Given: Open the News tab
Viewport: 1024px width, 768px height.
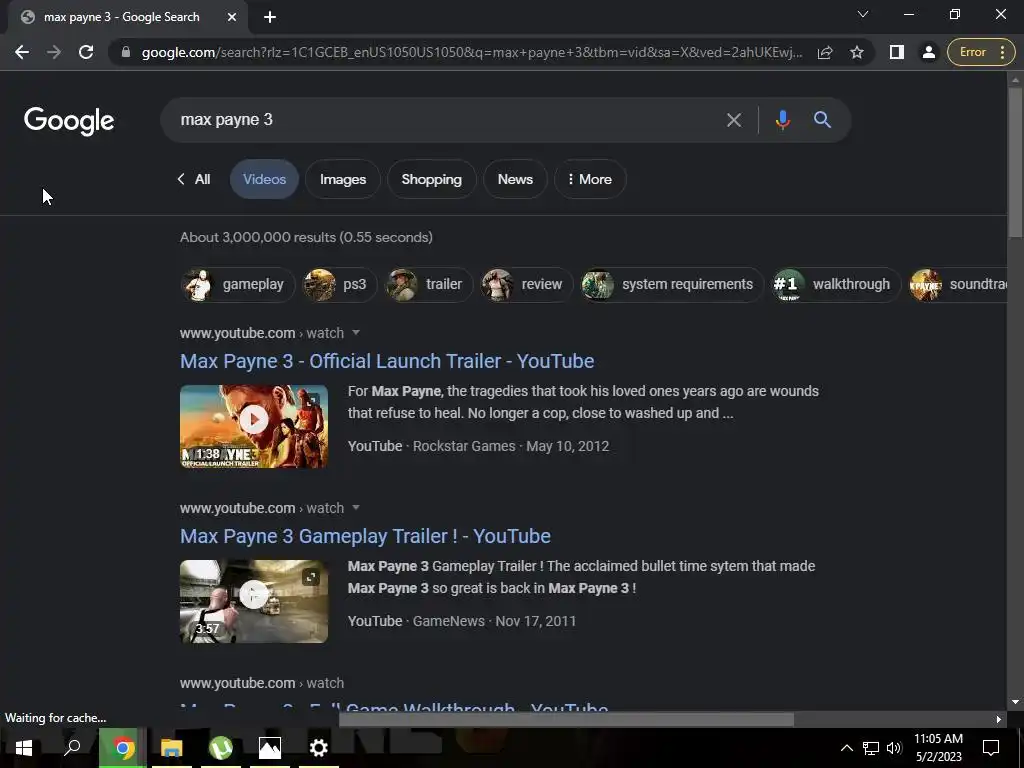Looking at the screenshot, I should [515, 179].
